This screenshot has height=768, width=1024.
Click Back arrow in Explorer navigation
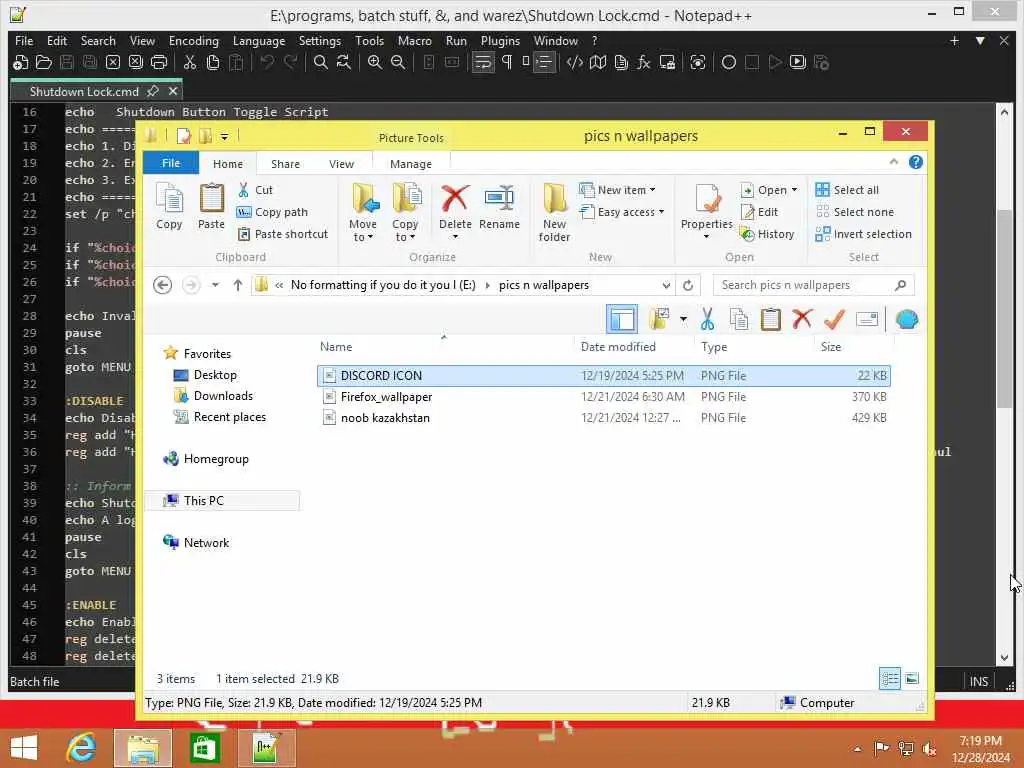coord(163,285)
